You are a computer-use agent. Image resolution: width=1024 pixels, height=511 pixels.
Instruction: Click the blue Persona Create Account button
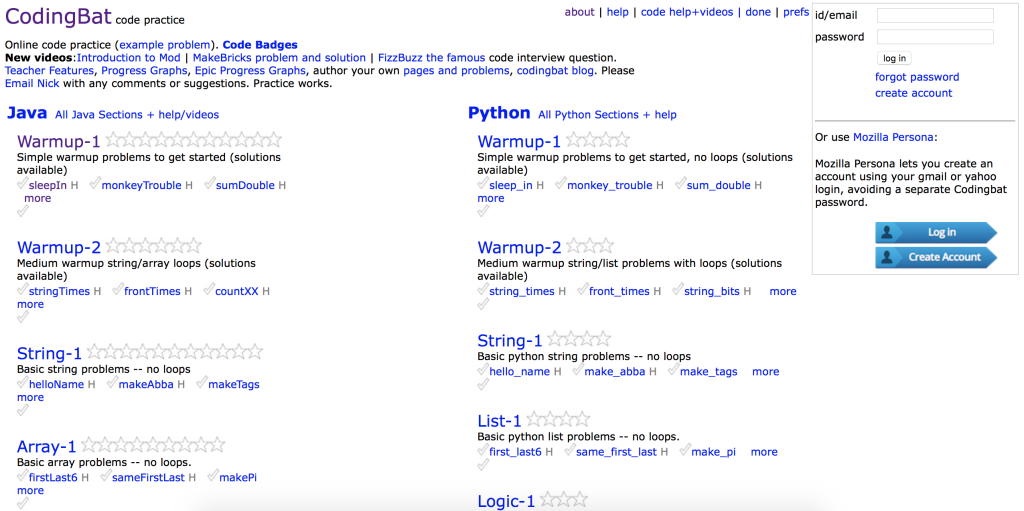pyautogui.click(x=936, y=257)
